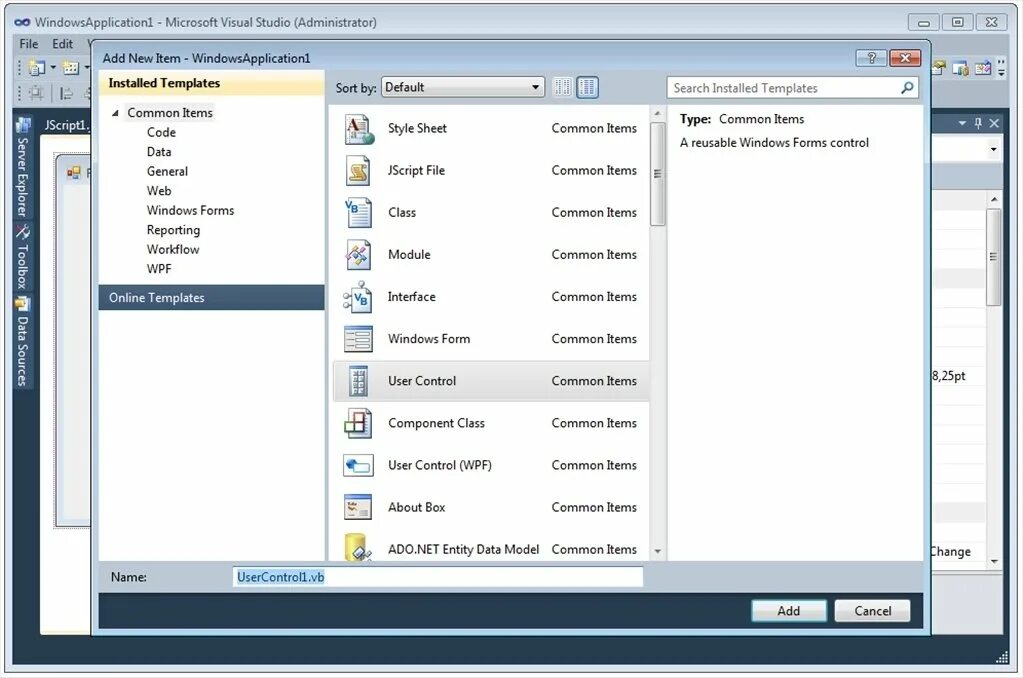1023x678 pixels.
Task: Click the toolbar overflow arrow at right
Action: click(1001, 67)
